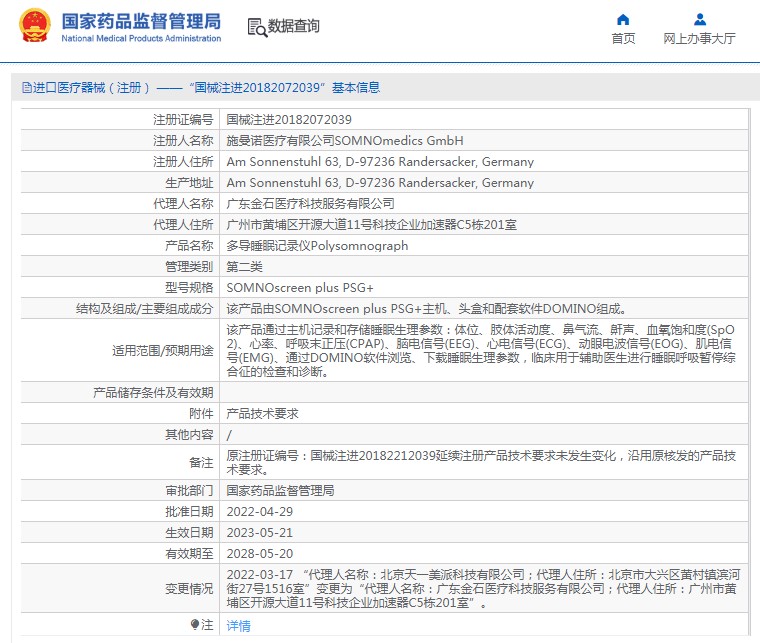Image resolution: width=760 pixels, height=643 pixels.
Task: Open 网上办事大厅 user icon
Action: [x=699, y=19]
